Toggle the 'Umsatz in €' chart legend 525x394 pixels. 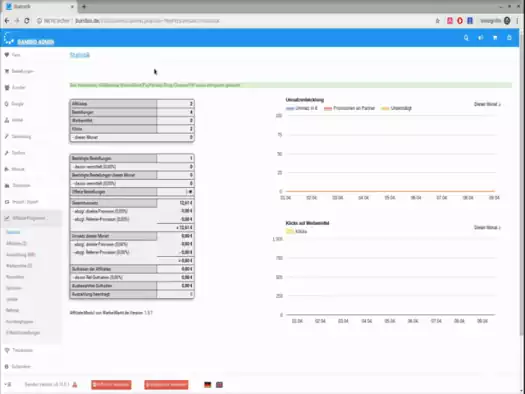(x=302, y=108)
